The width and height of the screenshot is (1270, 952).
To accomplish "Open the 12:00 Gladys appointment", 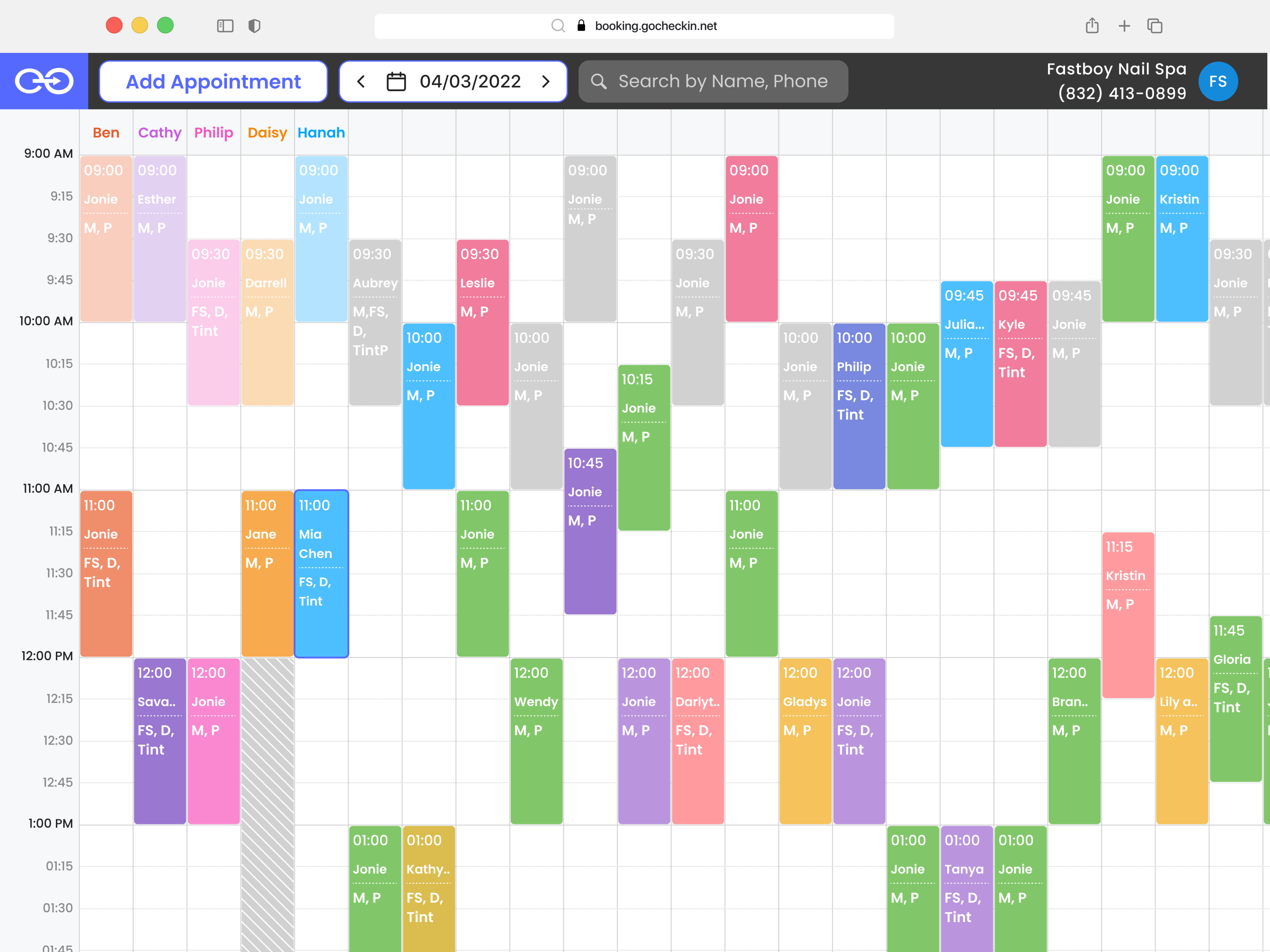I will pyautogui.click(x=805, y=741).
